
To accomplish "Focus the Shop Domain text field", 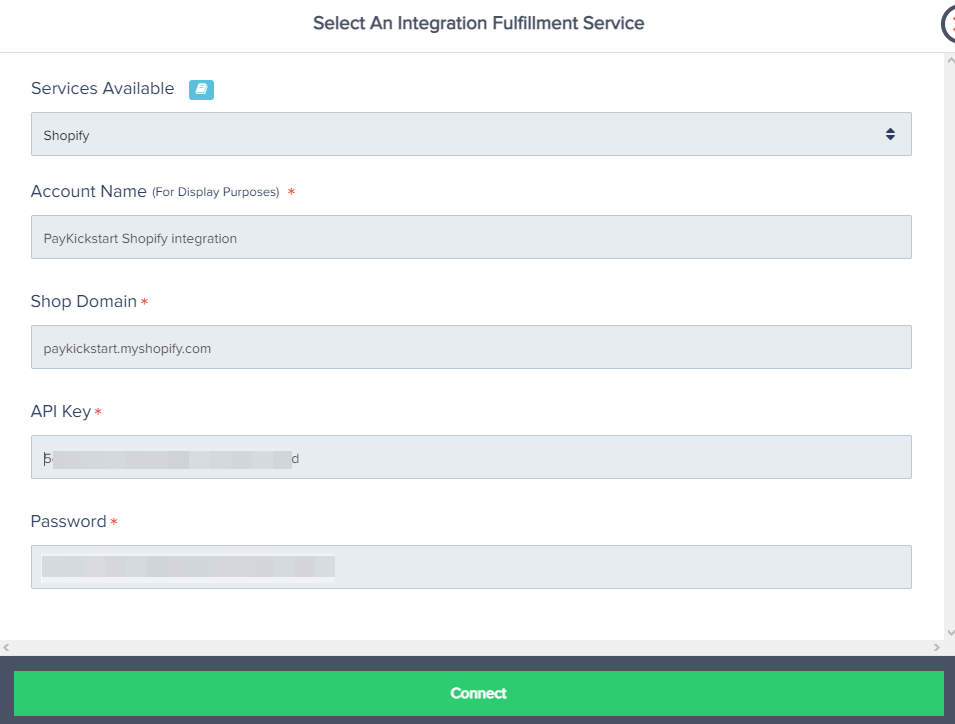I will click(x=471, y=347).
